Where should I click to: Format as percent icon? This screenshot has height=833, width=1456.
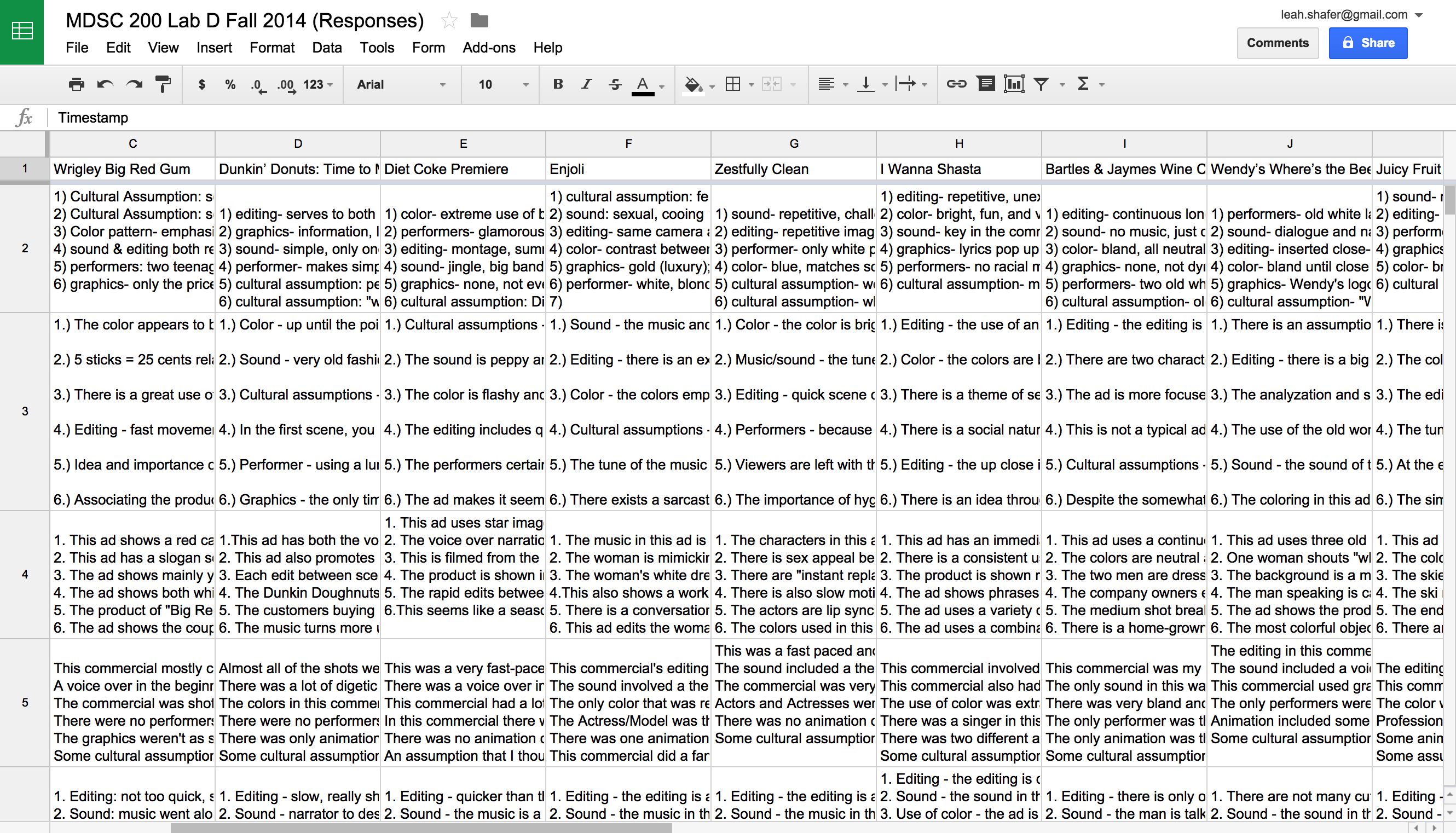(230, 85)
